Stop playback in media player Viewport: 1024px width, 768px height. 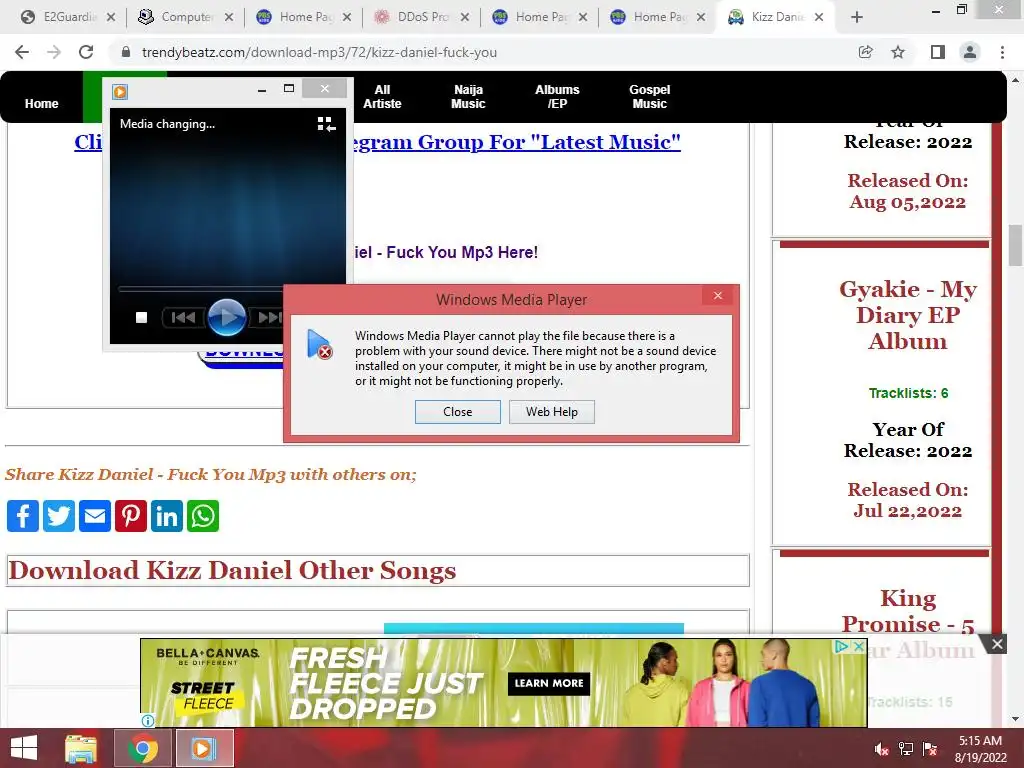coord(141,317)
